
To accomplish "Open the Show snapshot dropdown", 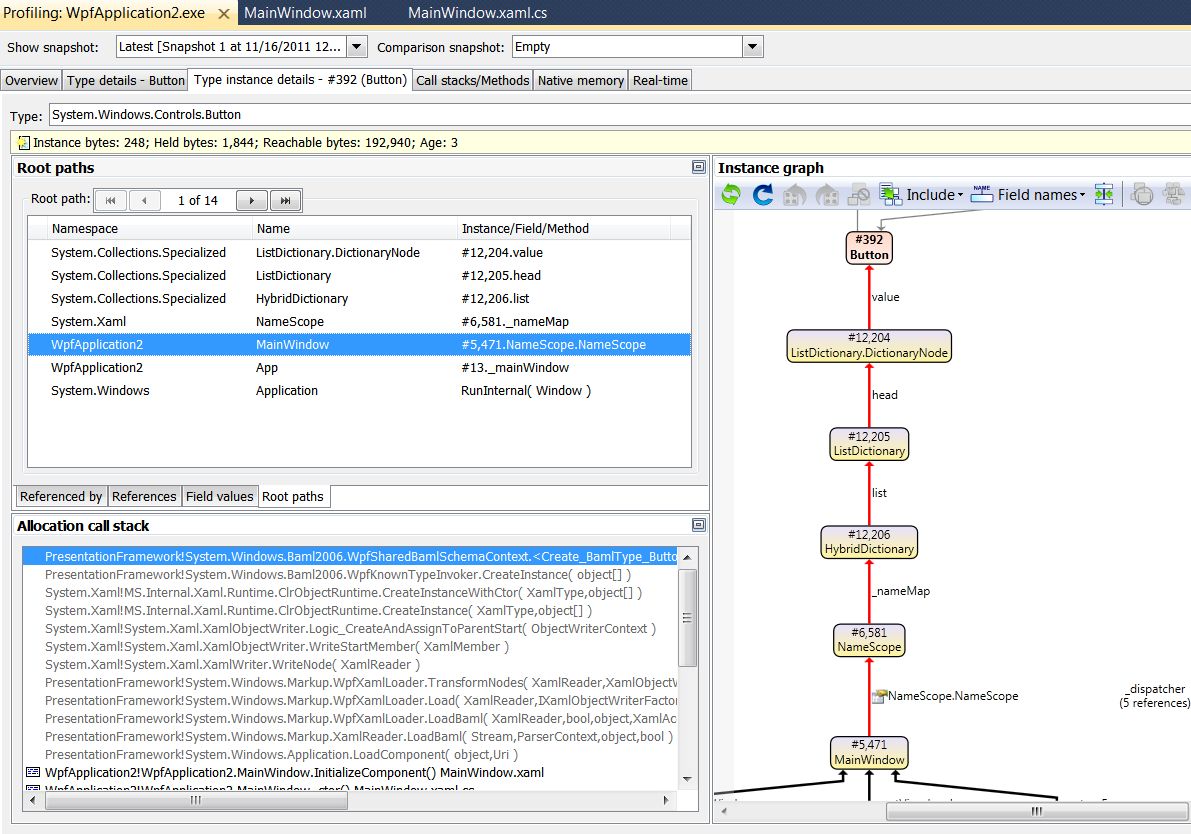I will coord(357,46).
